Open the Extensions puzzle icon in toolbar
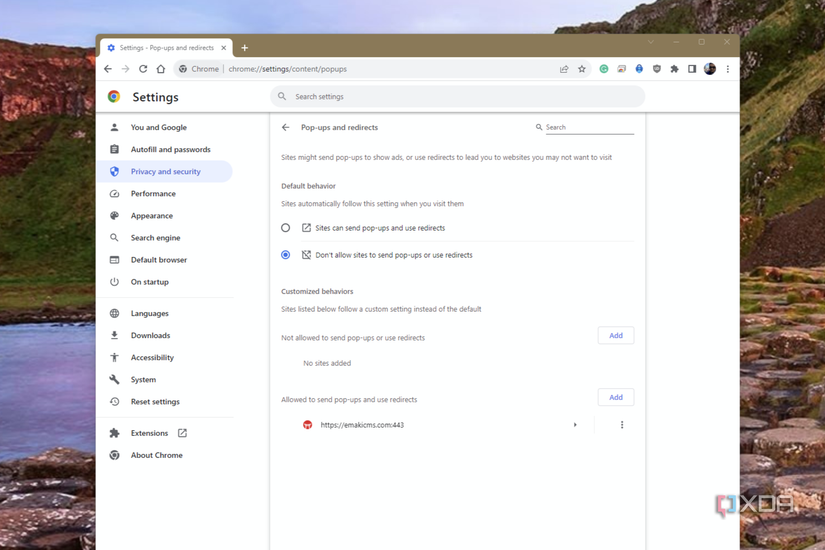This screenshot has width=825, height=550. click(x=675, y=69)
